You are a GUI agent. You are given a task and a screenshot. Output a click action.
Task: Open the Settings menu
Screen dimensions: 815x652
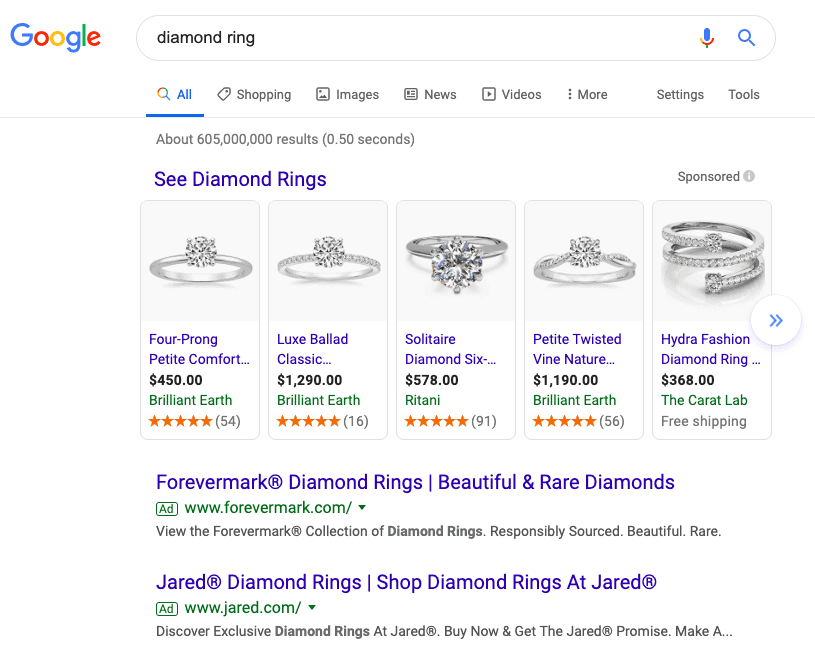pos(680,94)
